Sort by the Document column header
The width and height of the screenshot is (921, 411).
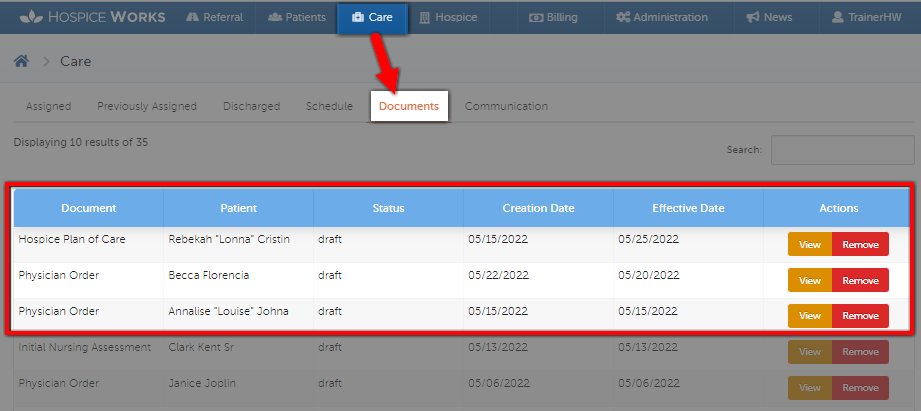click(89, 208)
